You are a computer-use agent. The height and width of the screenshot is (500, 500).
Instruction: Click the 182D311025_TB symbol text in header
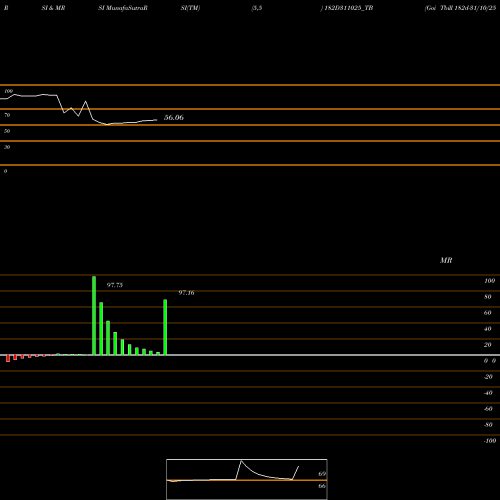[349, 8]
